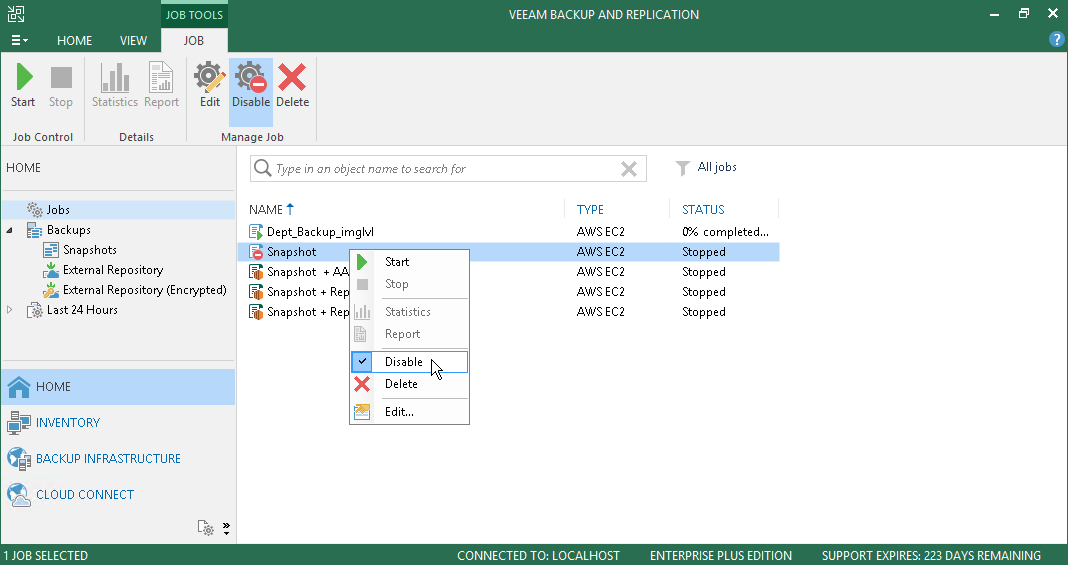The width and height of the screenshot is (1068, 565).
Task: Click the navigation pane configure icon
Action: coord(206,528)
